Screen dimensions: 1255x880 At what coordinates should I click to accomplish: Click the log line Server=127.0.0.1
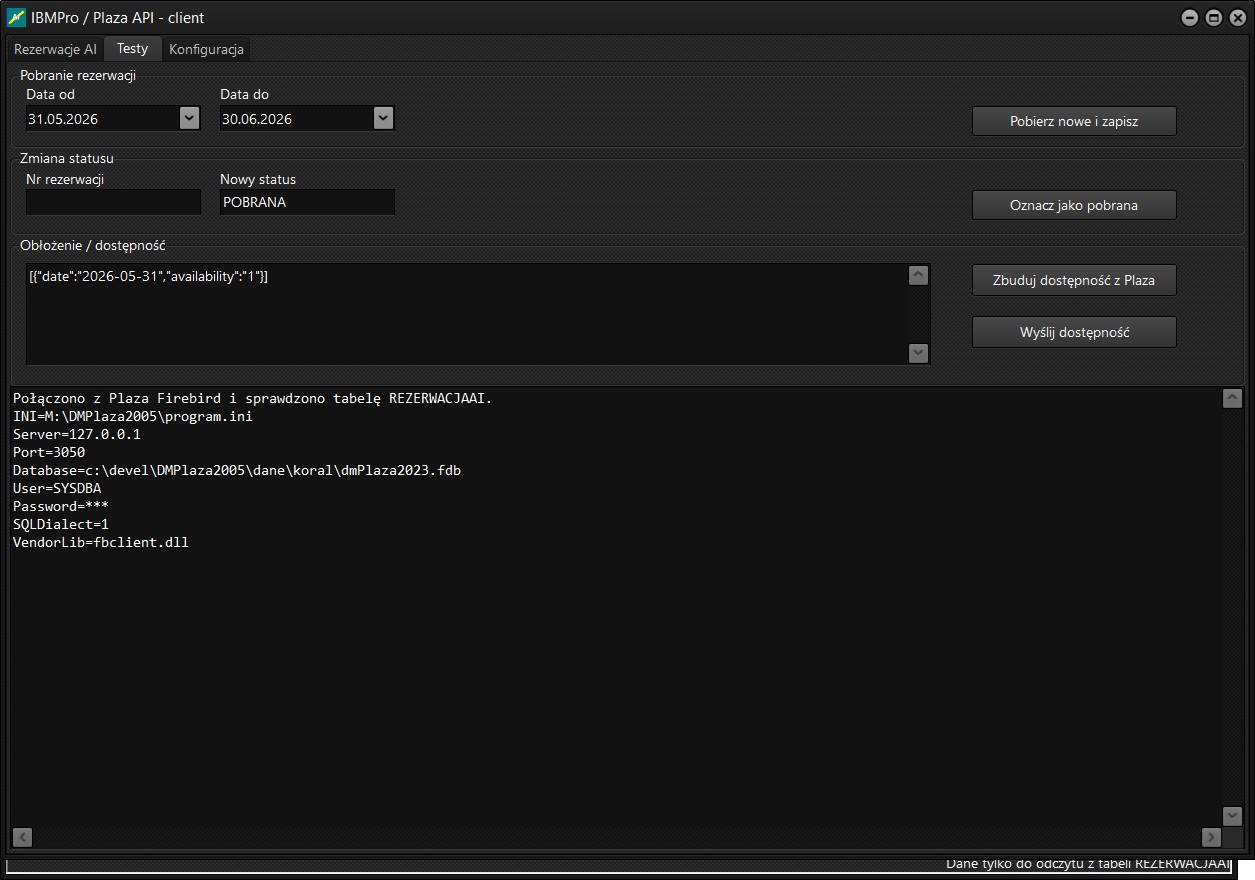(77, 434)
